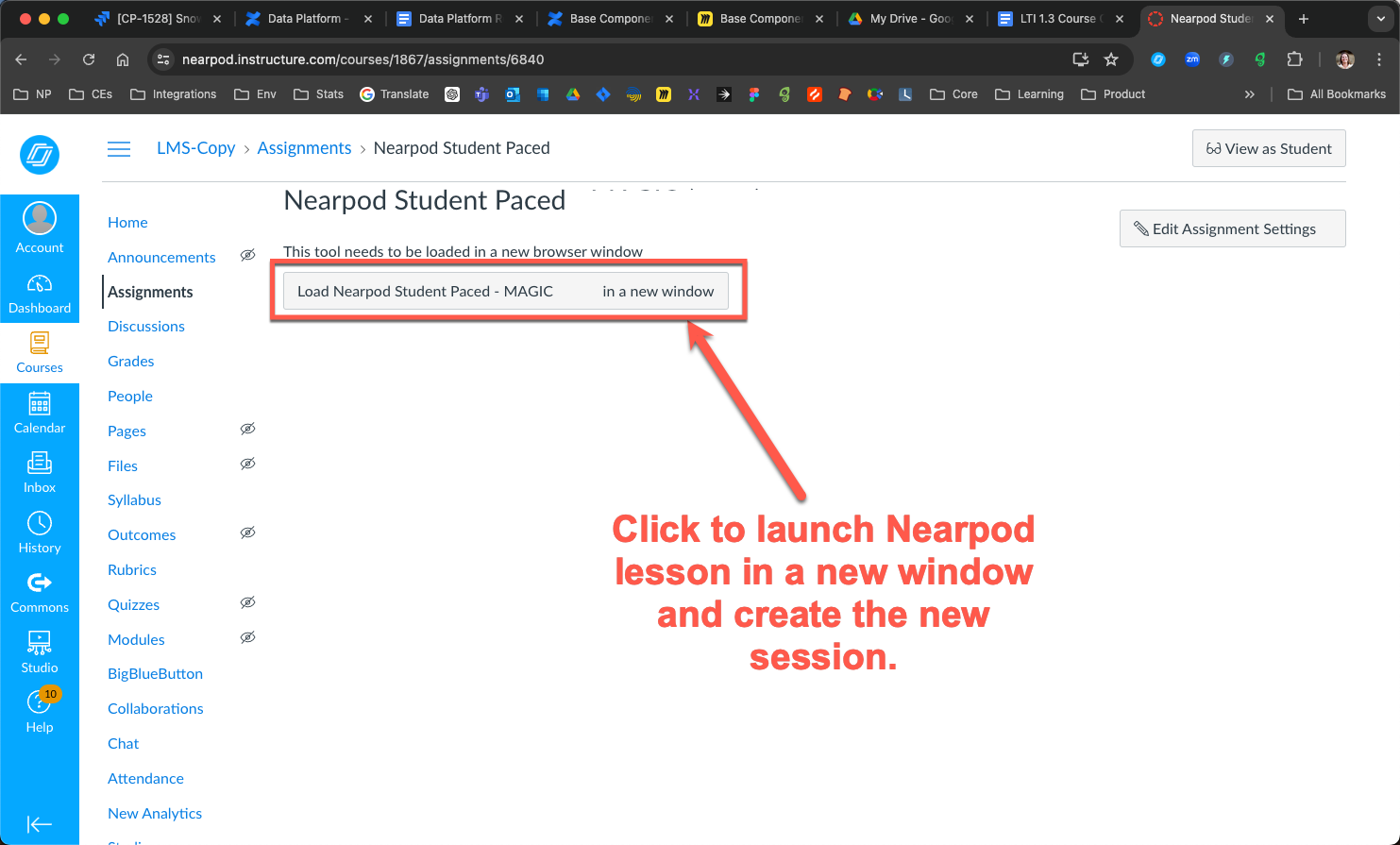The height and width of the screenshot is (845, 1400).
Task: Click the install app icon in address bar
Action: tap(1081, 59)
